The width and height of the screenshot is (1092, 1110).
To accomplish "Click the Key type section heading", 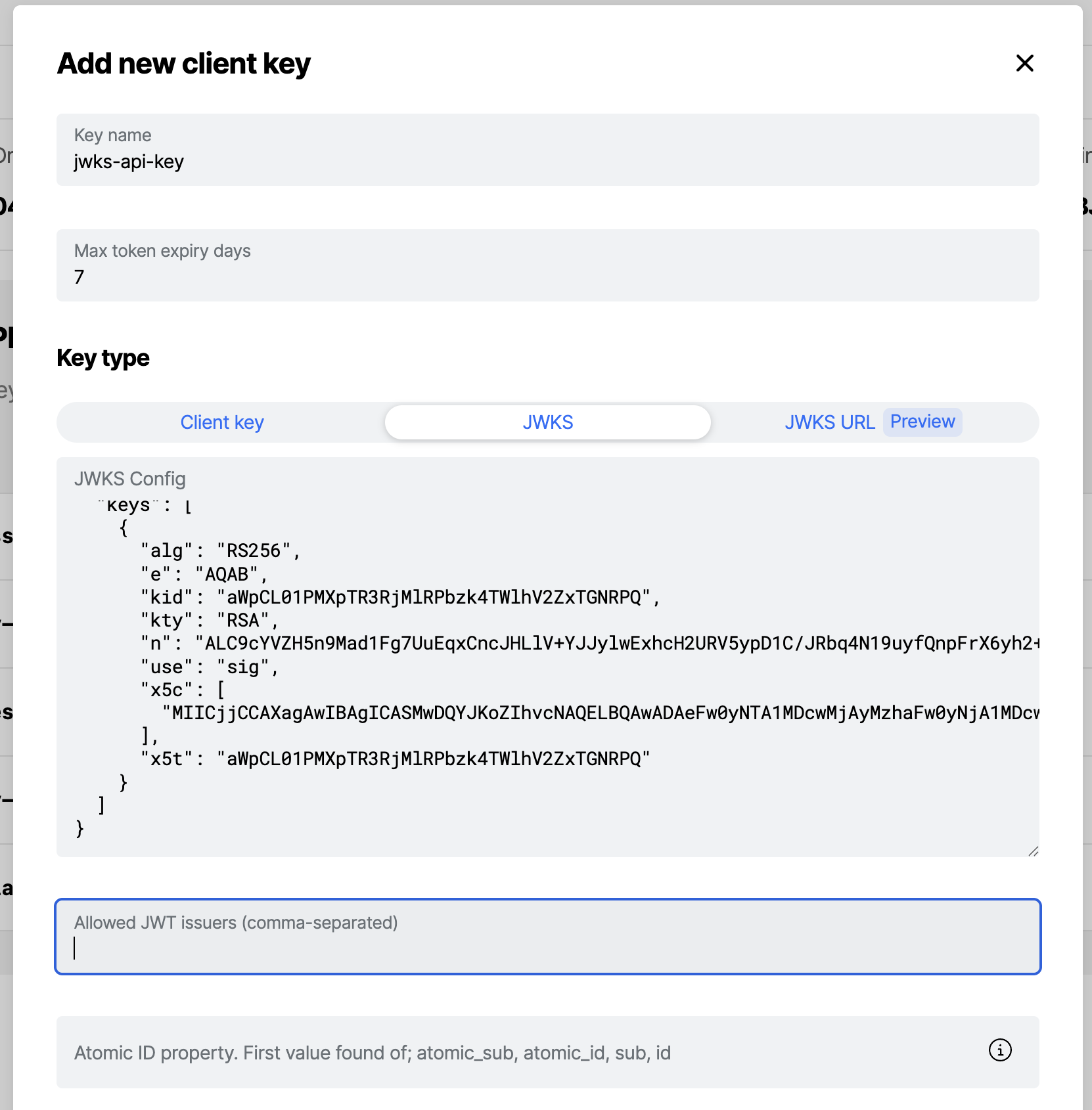I will pyautogui.click(x=103, y=358).
